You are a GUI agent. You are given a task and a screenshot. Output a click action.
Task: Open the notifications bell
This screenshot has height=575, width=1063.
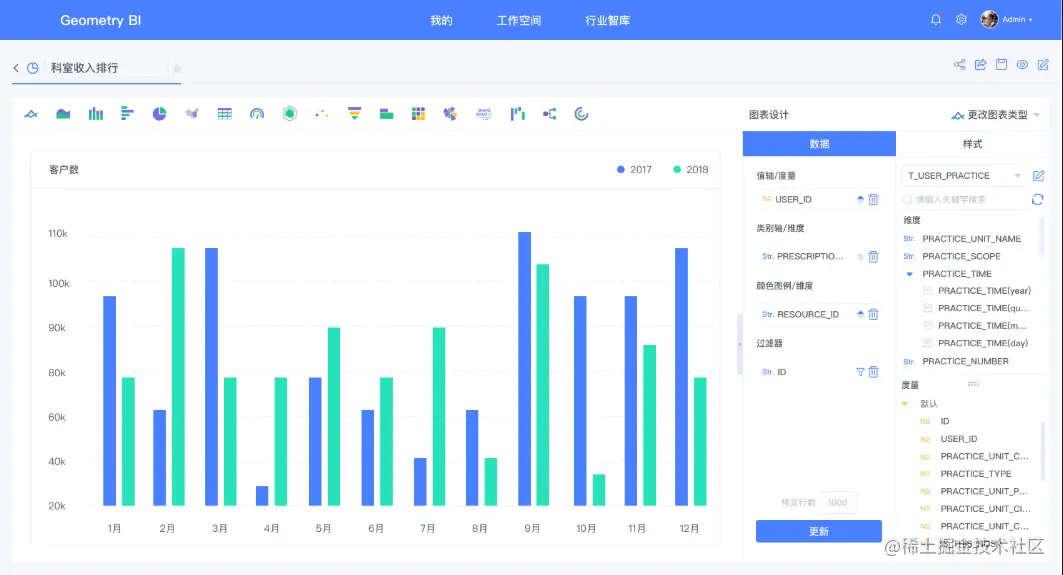click(x=936, y=20)
